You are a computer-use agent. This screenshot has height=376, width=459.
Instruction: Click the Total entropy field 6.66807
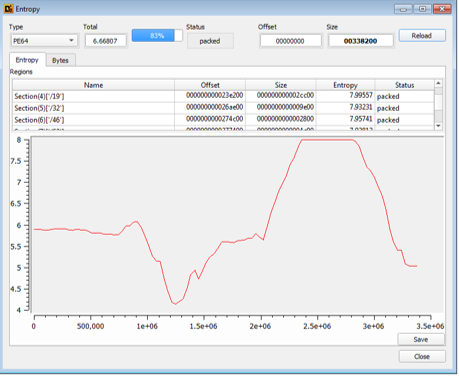(105, 41)
